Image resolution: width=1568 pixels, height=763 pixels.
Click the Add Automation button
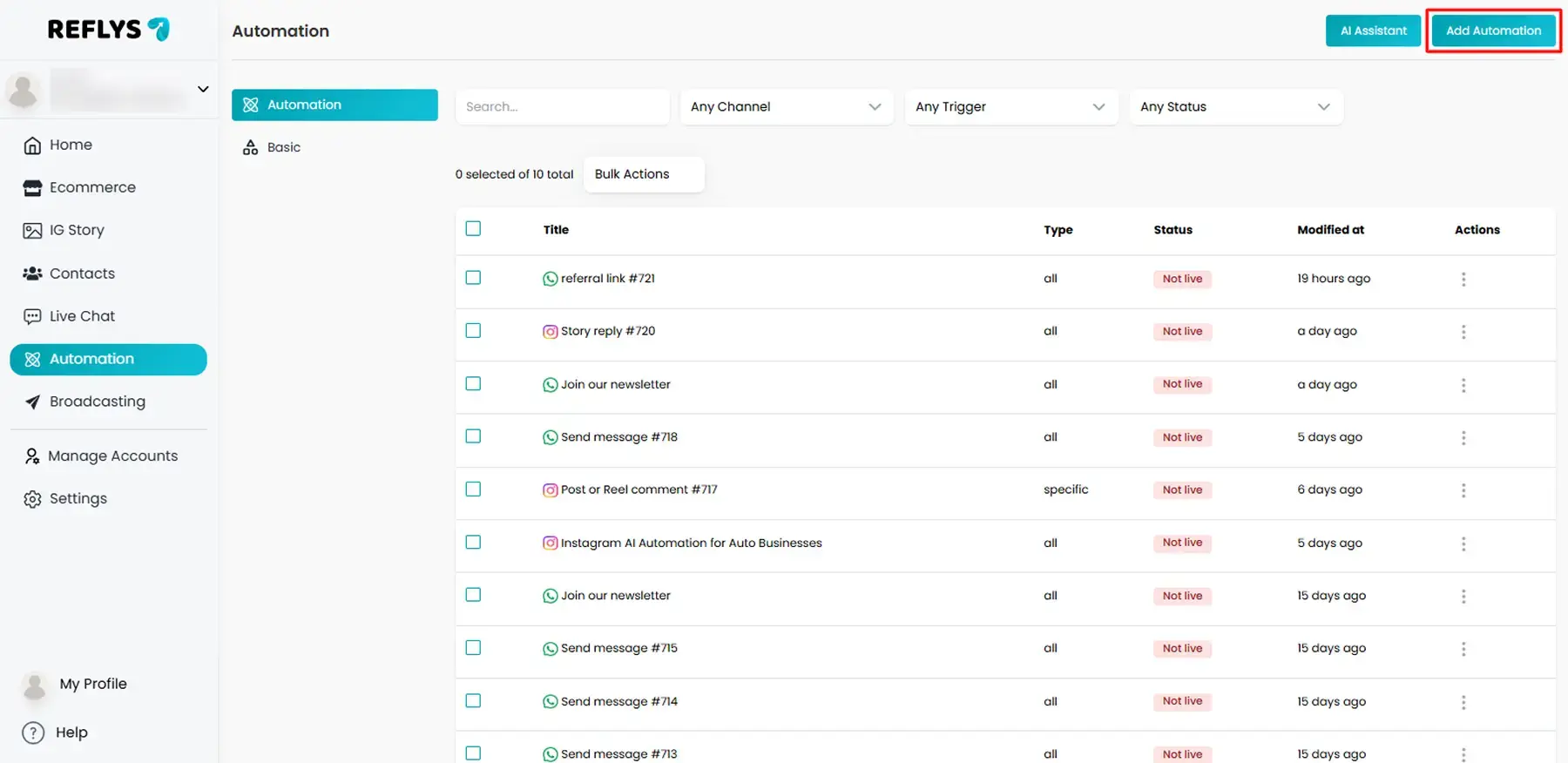coord(1493,30)
